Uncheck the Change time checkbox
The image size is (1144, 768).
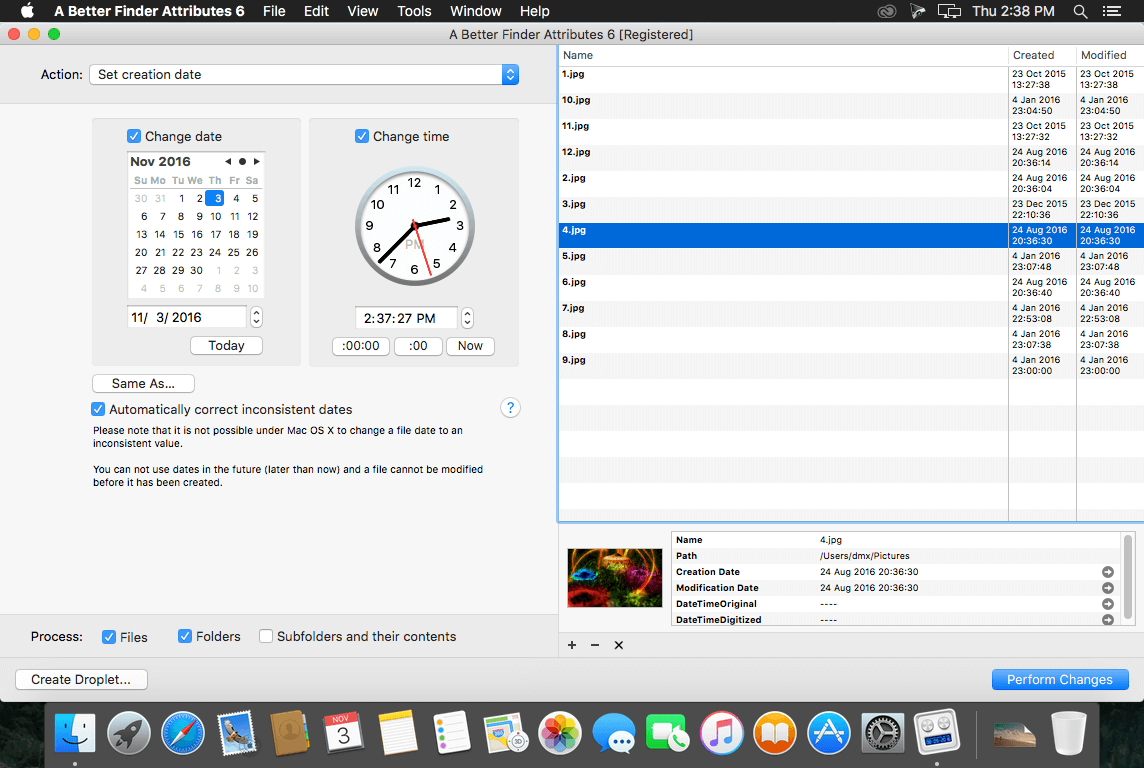click(363, 136)
